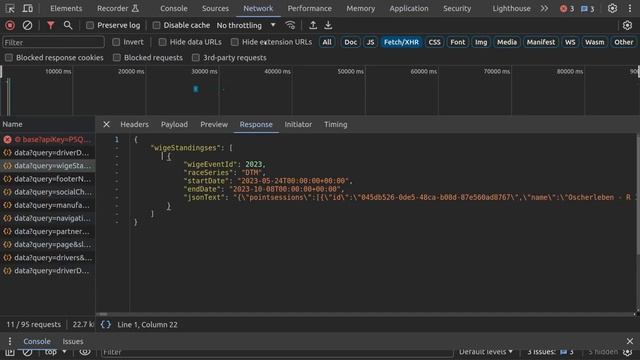Check 3rd-party requests option

[x=196, y=58]
